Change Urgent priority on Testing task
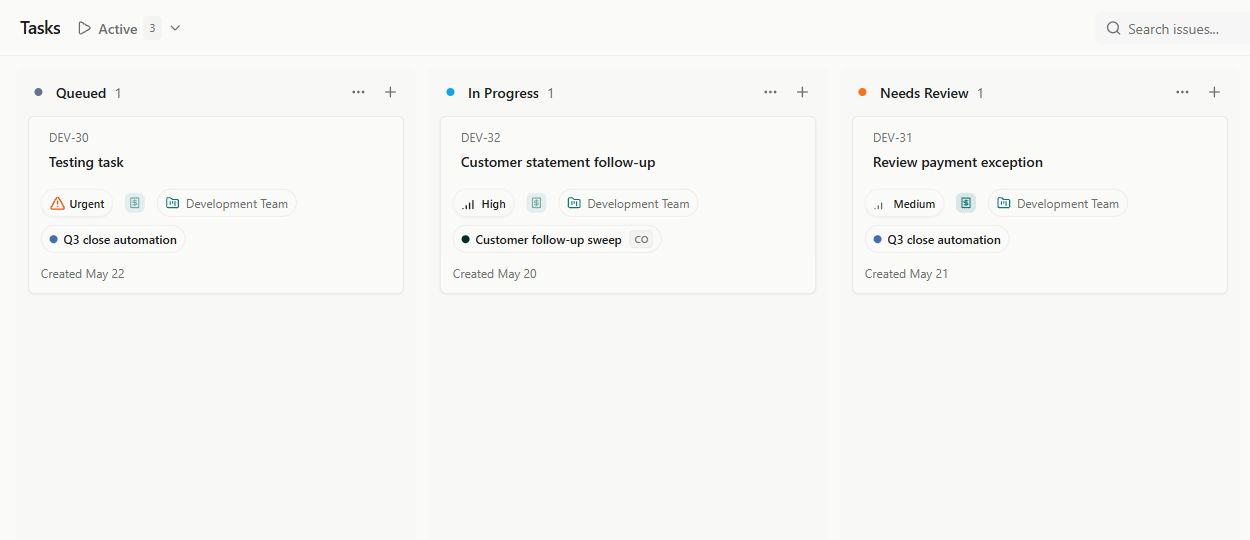Screen dimensions: 1250x540 77,204
